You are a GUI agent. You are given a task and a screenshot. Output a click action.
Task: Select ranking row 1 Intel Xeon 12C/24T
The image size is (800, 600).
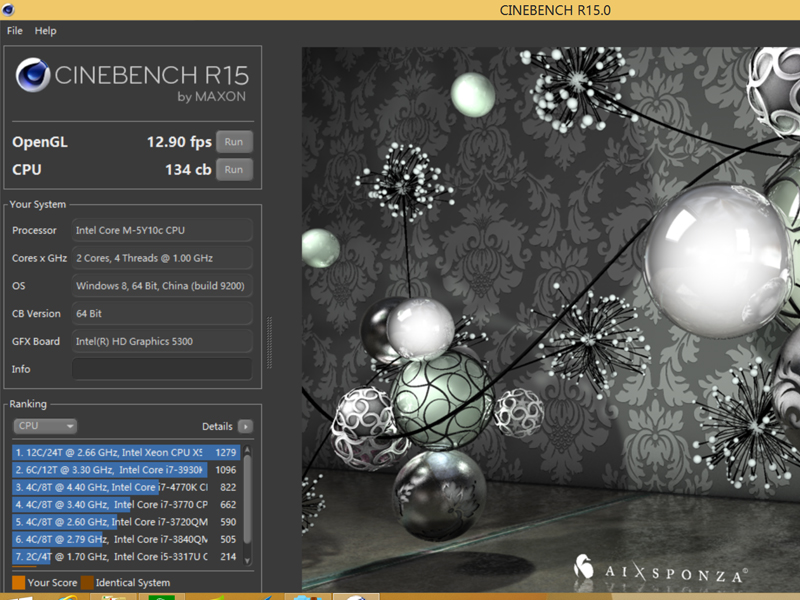click(x=126, y=452)
